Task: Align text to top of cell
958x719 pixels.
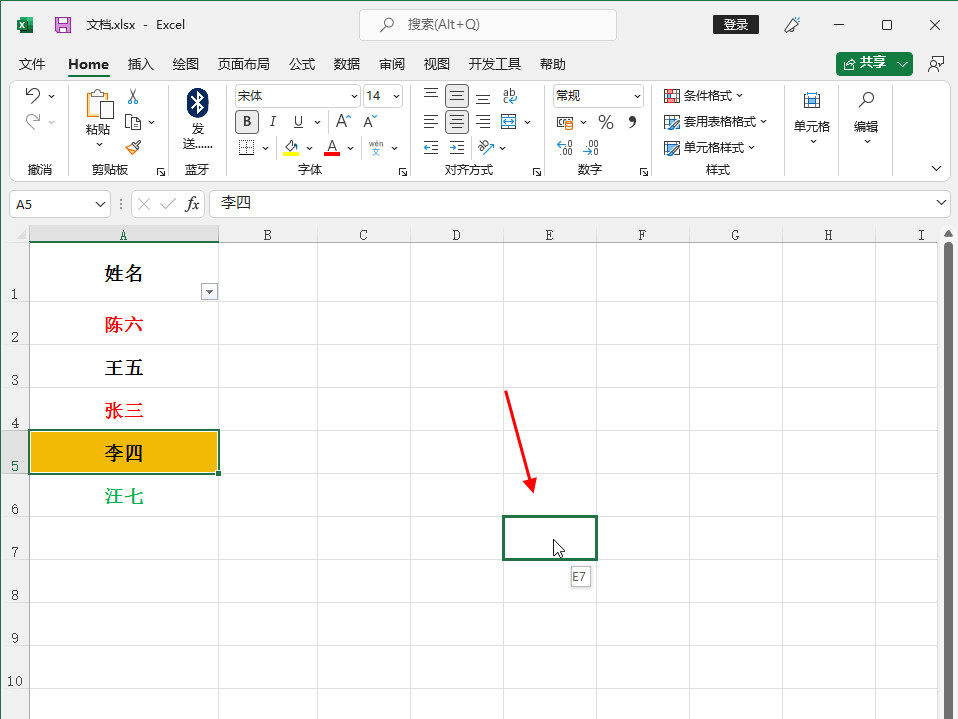Action: click(x=431, y=95)
